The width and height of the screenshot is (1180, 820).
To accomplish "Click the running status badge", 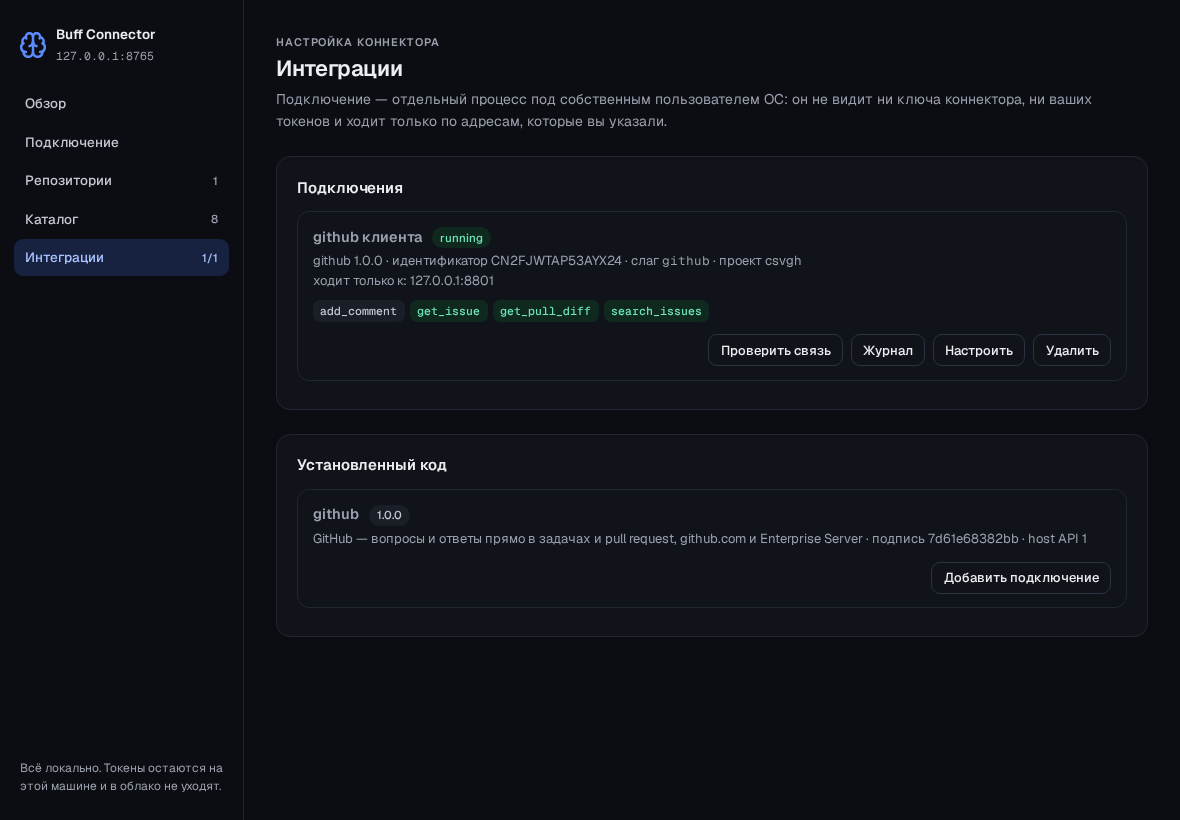I will click(461, 238).
